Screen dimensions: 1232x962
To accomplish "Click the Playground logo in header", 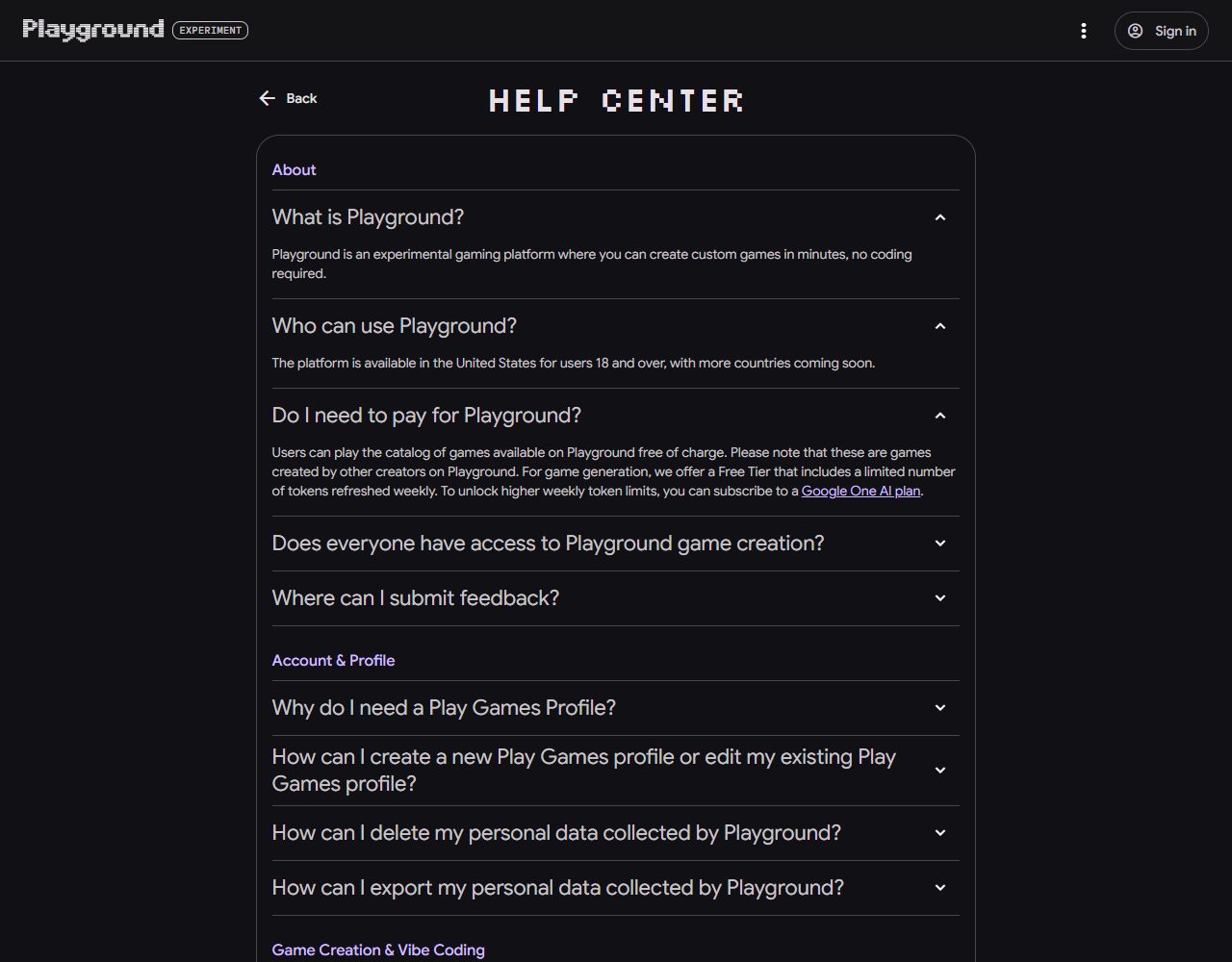I will [93, 30].
